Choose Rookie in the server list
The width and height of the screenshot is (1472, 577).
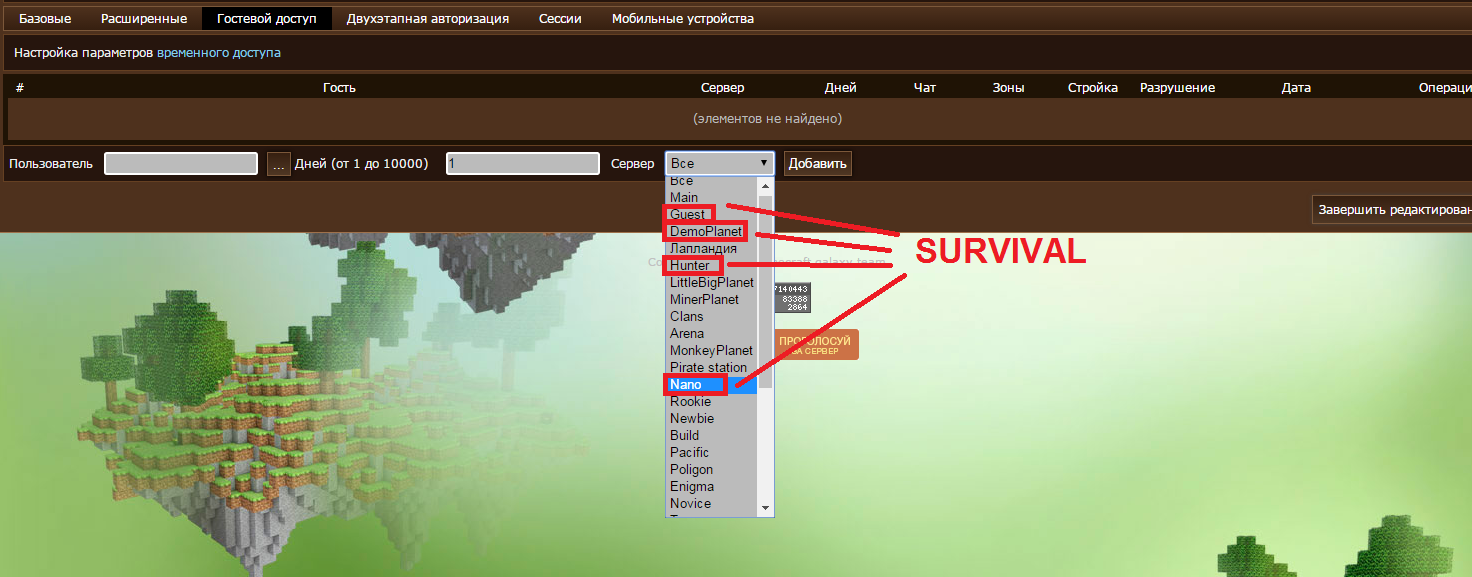[x=712, y=401]
